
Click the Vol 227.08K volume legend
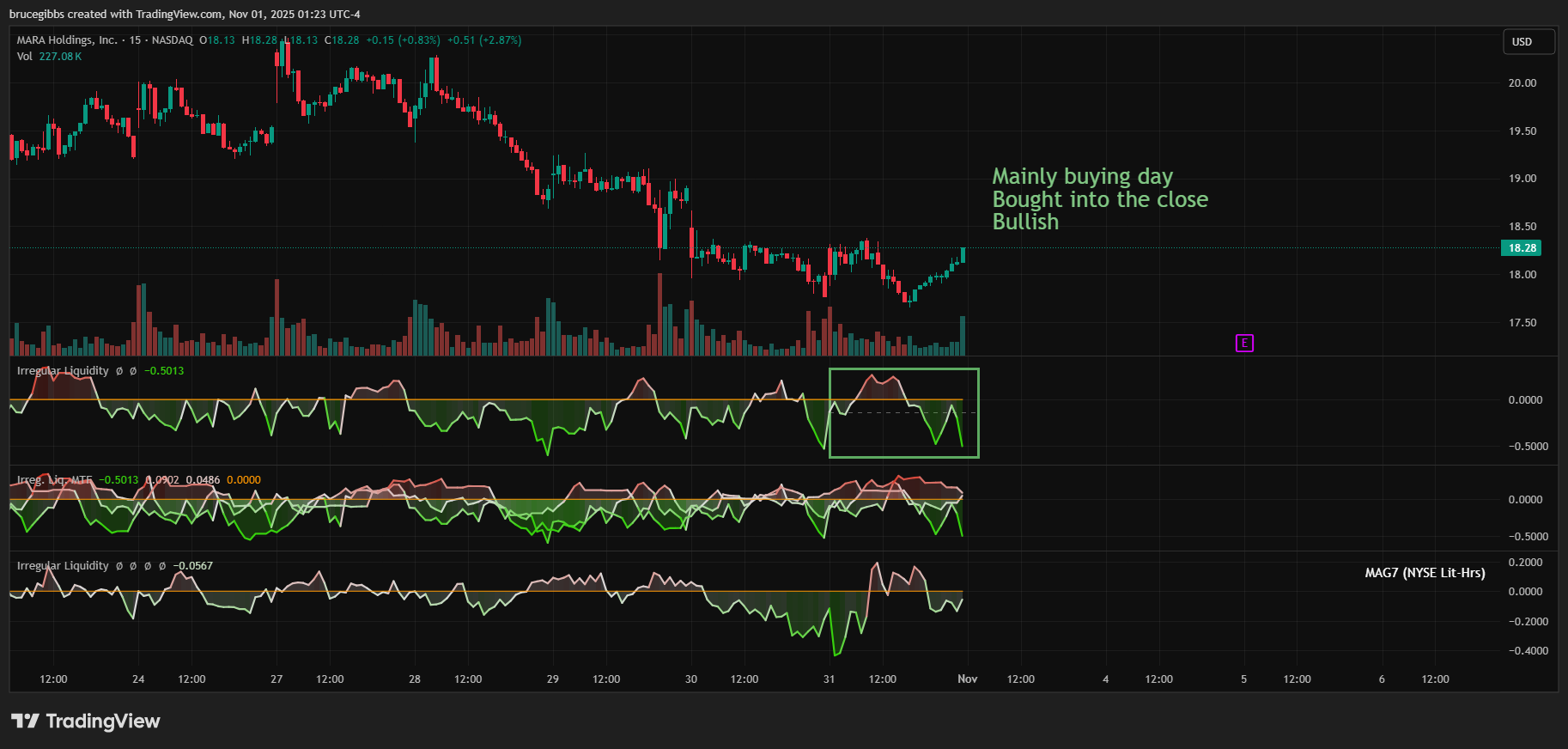point(49,57)
